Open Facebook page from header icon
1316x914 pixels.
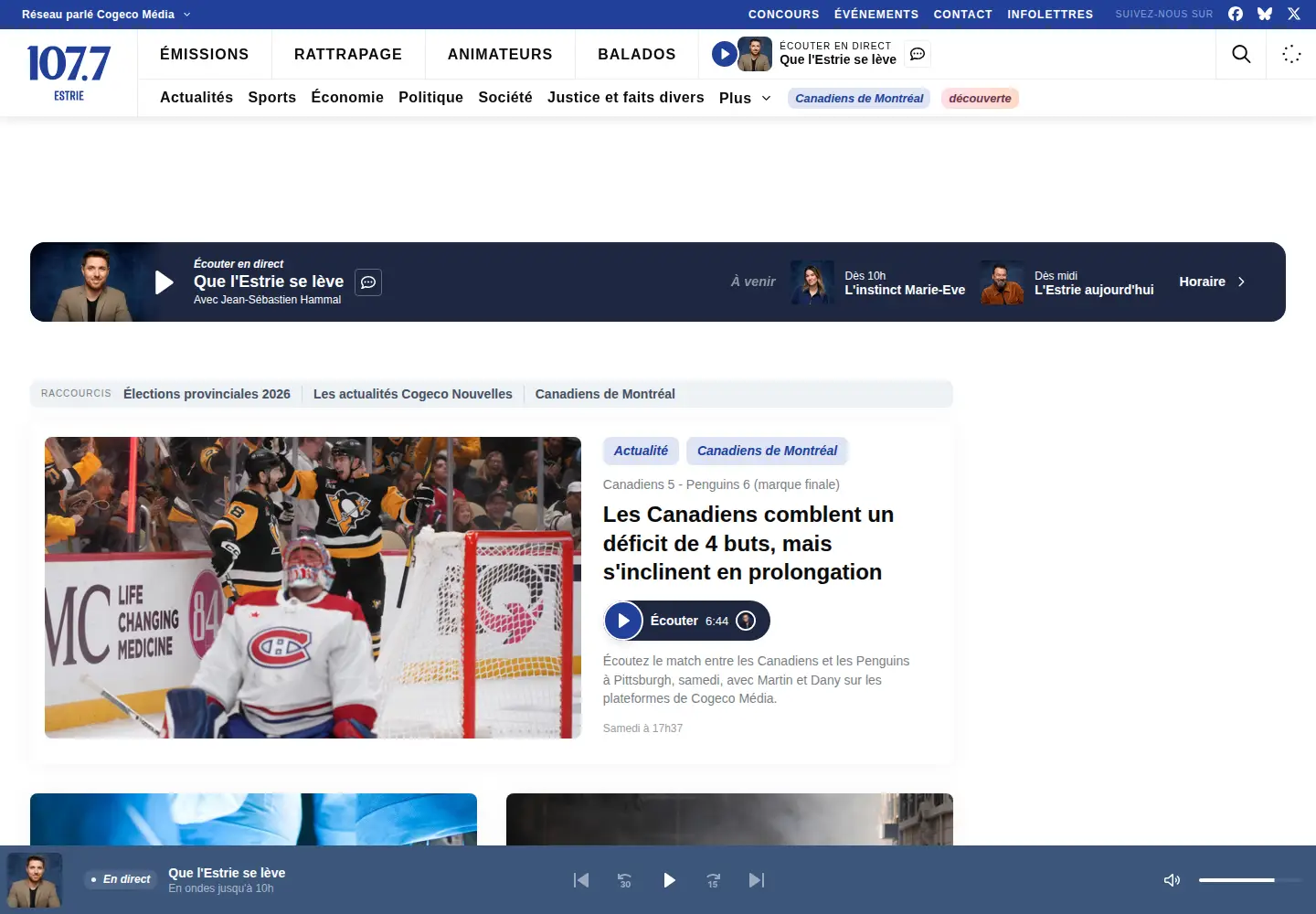(1236, 14)
